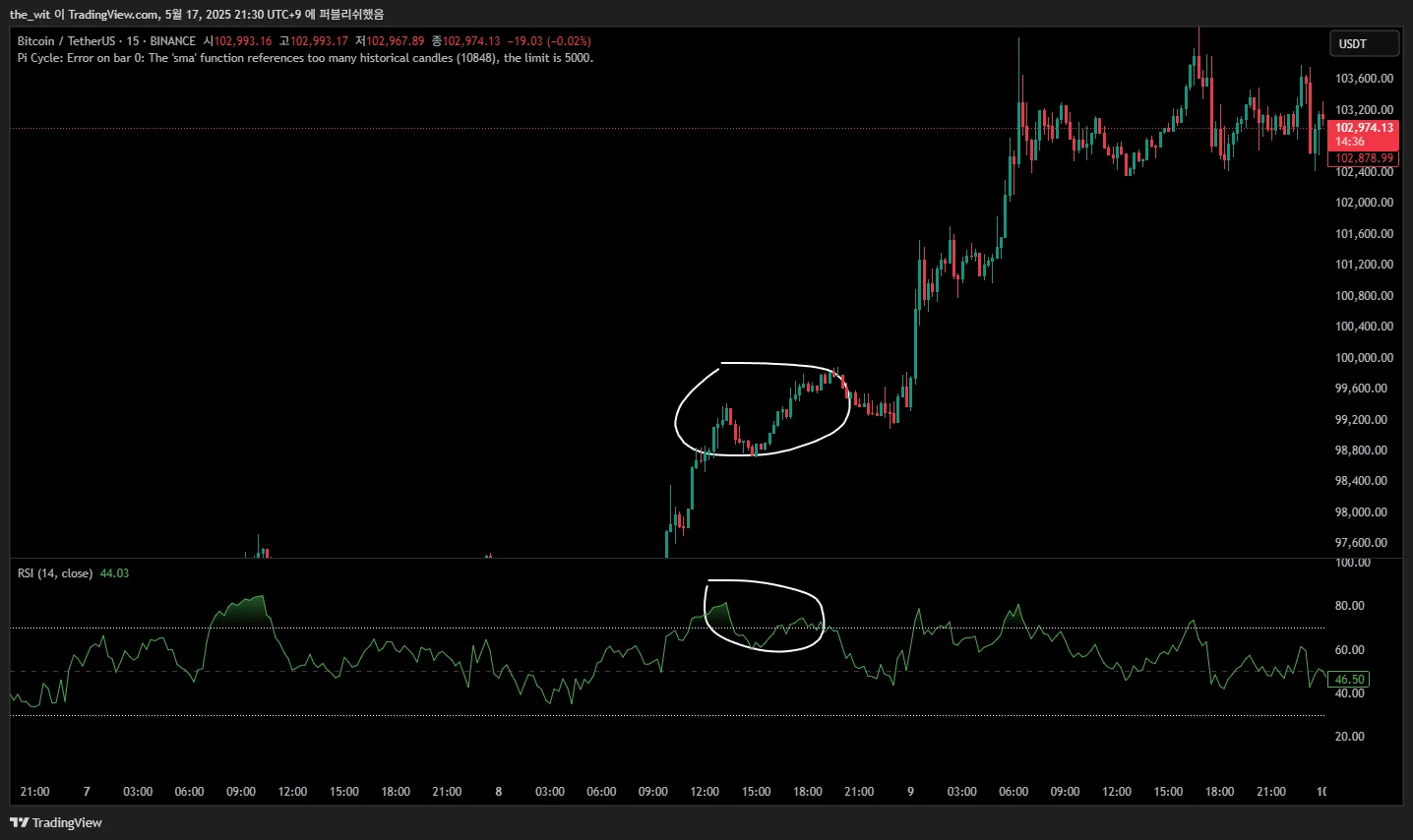Click the RSI value 44.03 in the legend

coord(114,573)
